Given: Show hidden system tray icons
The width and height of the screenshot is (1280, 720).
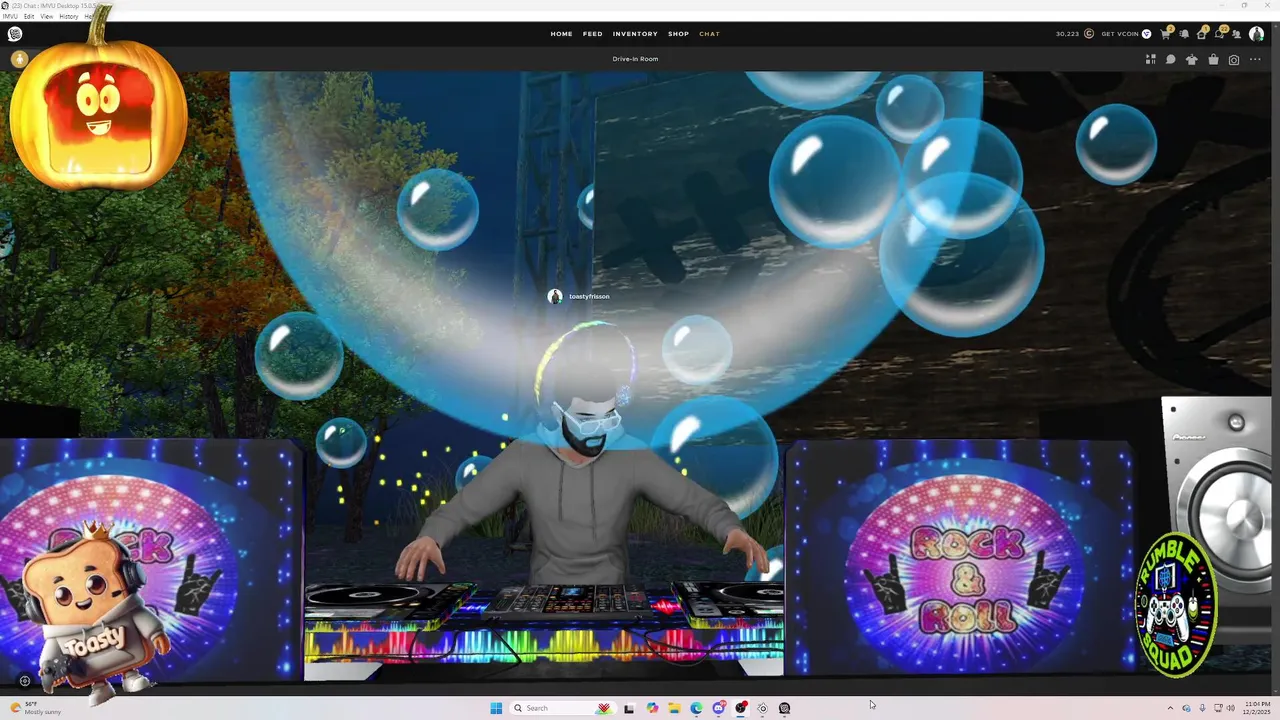Looking at the screenshot, I should click(1170, 708).
